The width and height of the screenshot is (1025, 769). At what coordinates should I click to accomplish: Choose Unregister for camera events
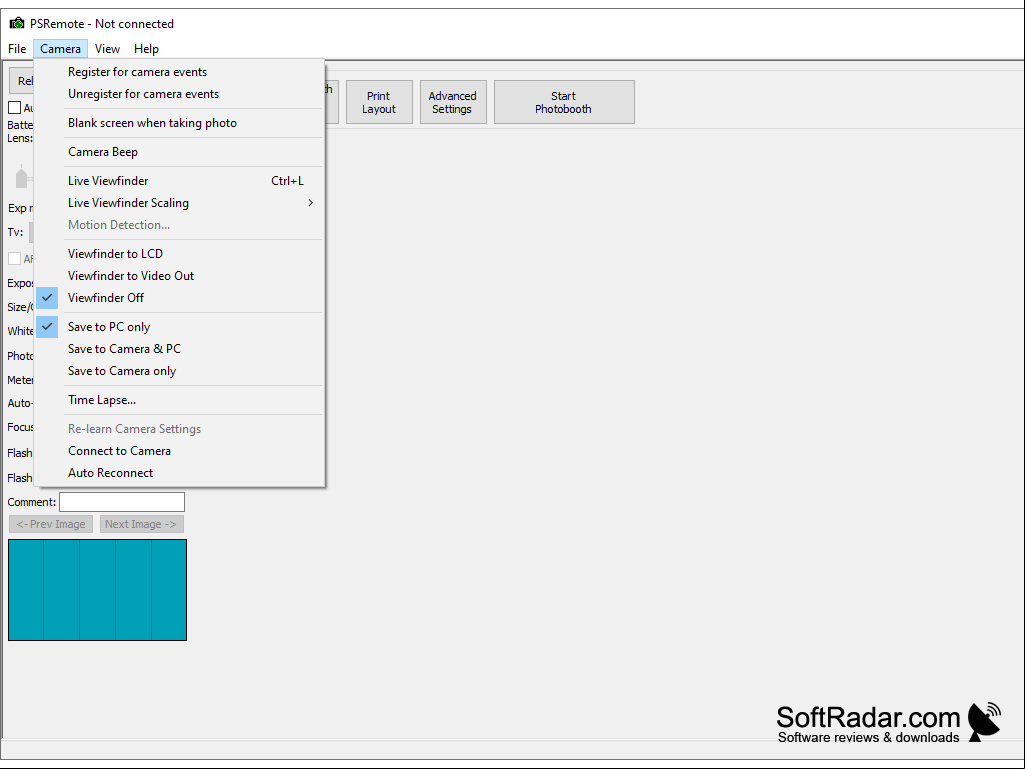pyautogui.click(x=180, y=94)
